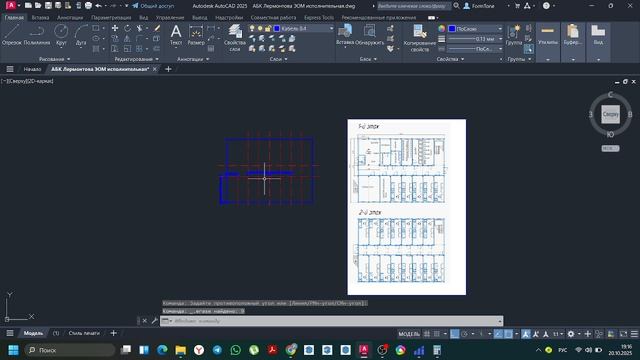Select the Полилиния (Polyline) tool

point(37,34)
